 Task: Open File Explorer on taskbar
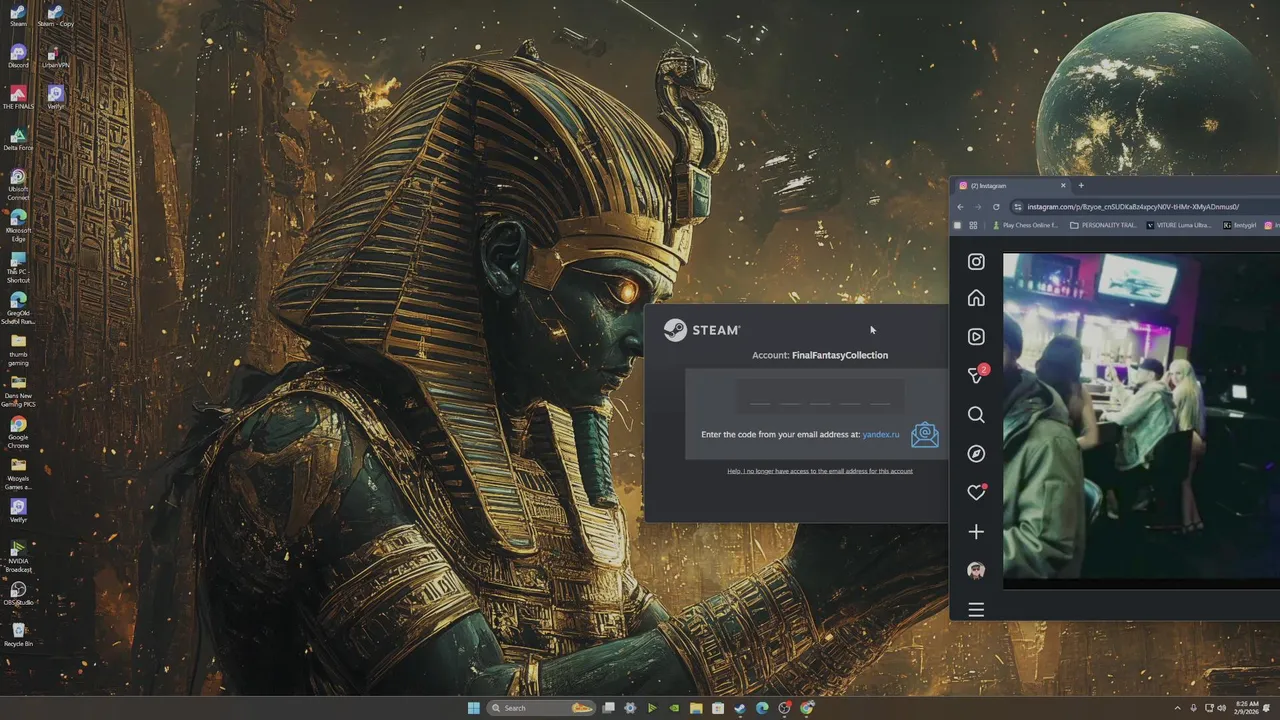[x=696, y=708]
